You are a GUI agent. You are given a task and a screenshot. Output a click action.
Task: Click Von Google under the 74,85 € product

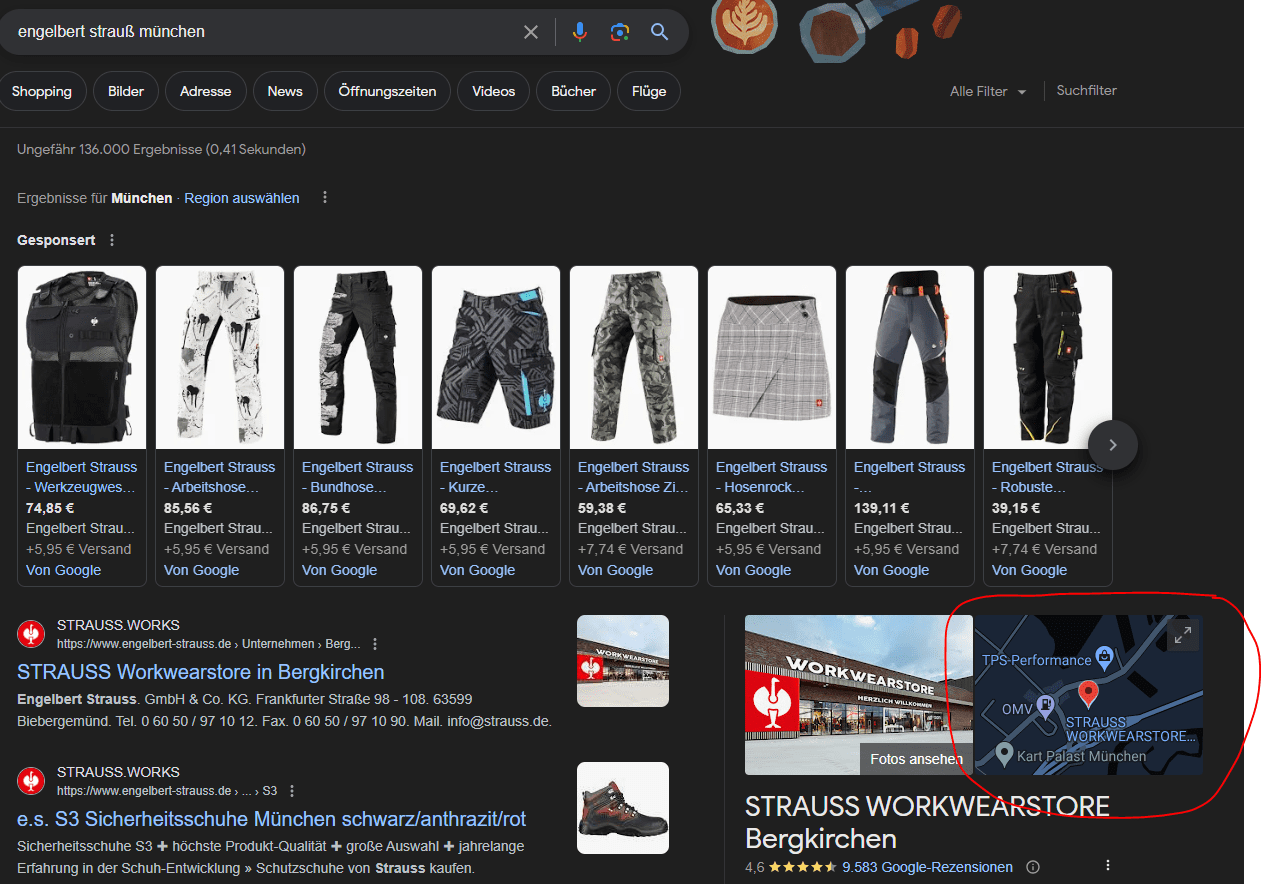pyautogui.click(x=64, y=570)
